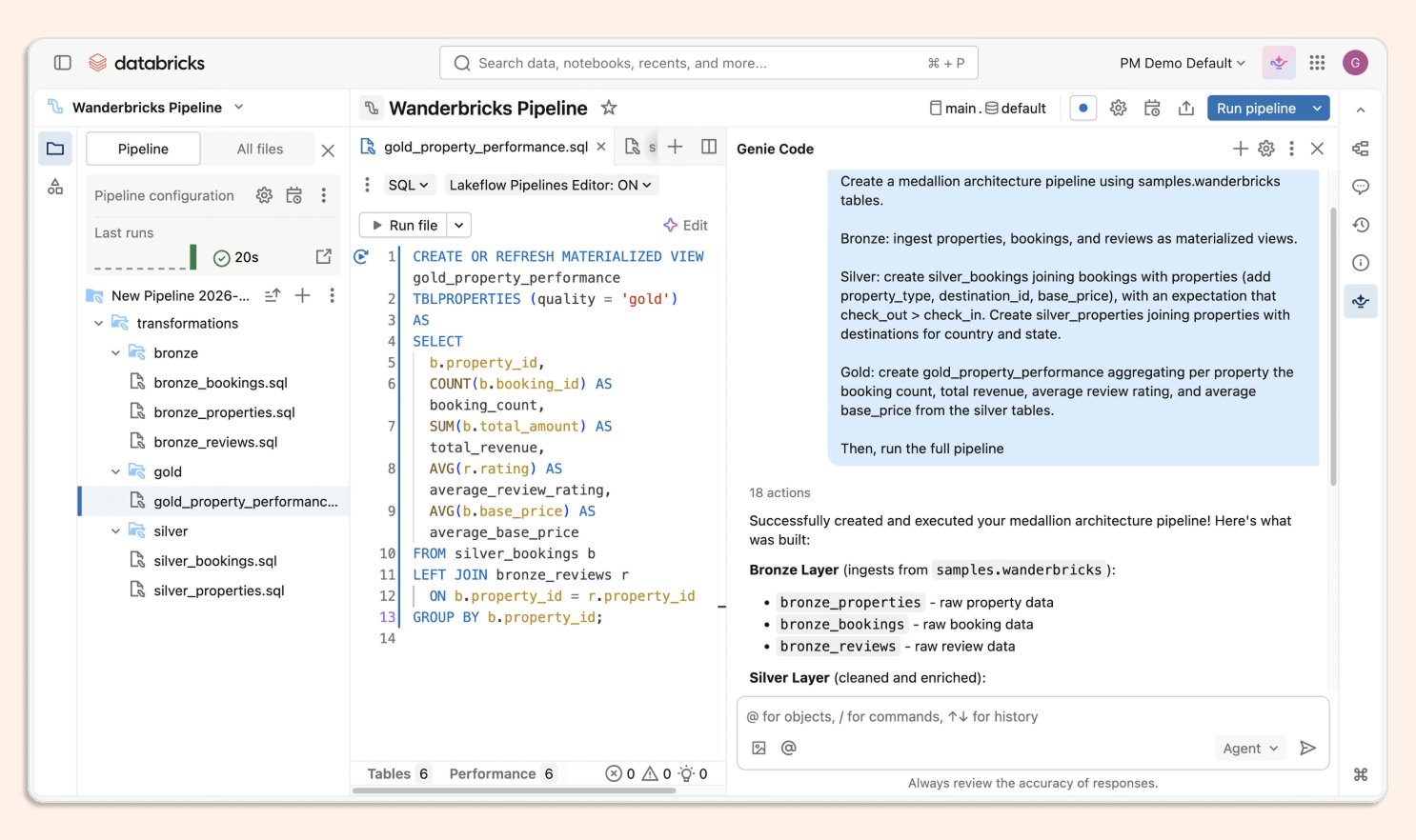Collapse the gold folder
The height and width of the screenshot is (840, 1416).
(115, 472)
